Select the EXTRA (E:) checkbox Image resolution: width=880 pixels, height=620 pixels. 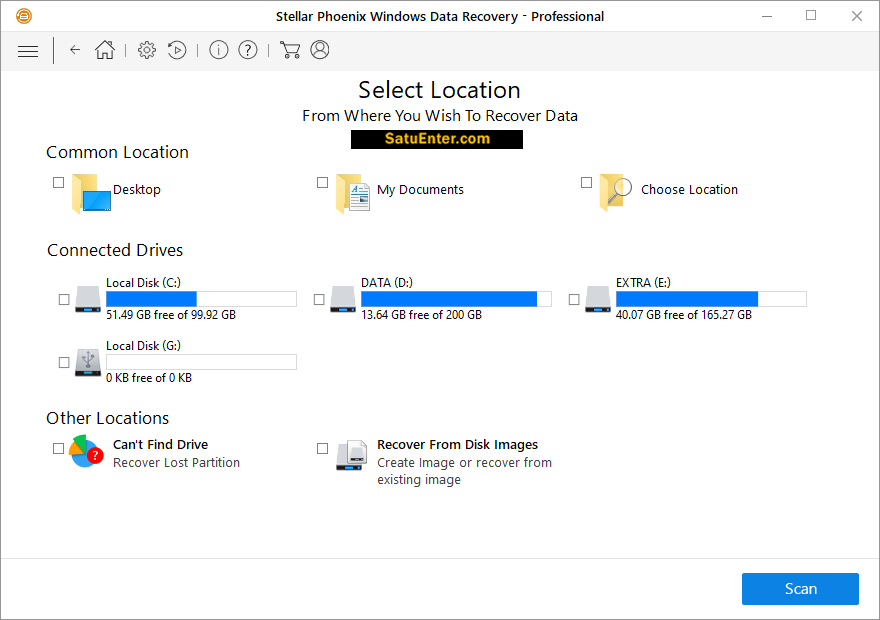tap(574, 300)
